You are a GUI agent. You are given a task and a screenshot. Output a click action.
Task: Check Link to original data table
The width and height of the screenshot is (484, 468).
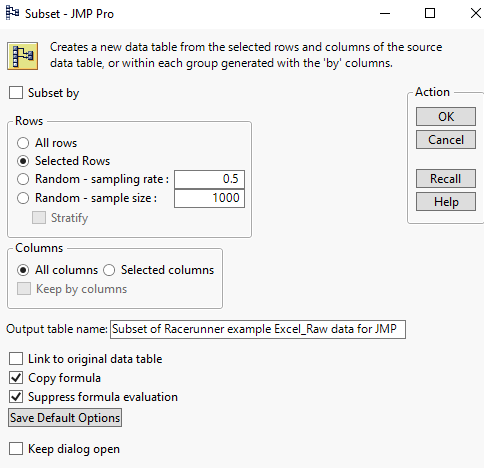tap(16, 359)
